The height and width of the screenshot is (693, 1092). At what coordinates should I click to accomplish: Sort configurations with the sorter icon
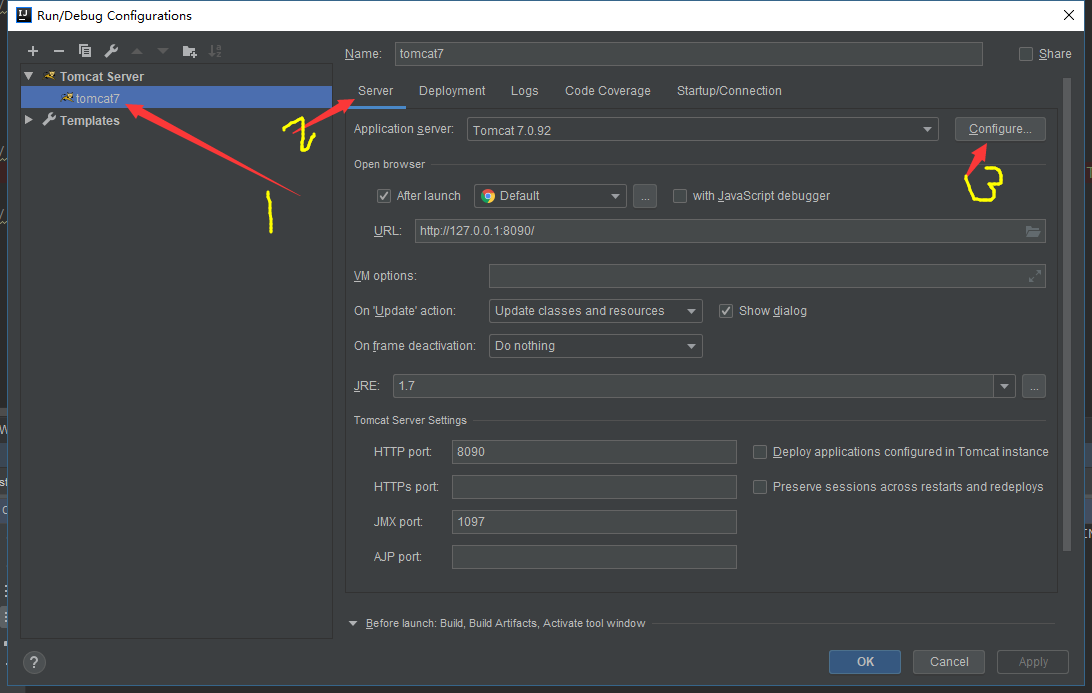[215, 51]
